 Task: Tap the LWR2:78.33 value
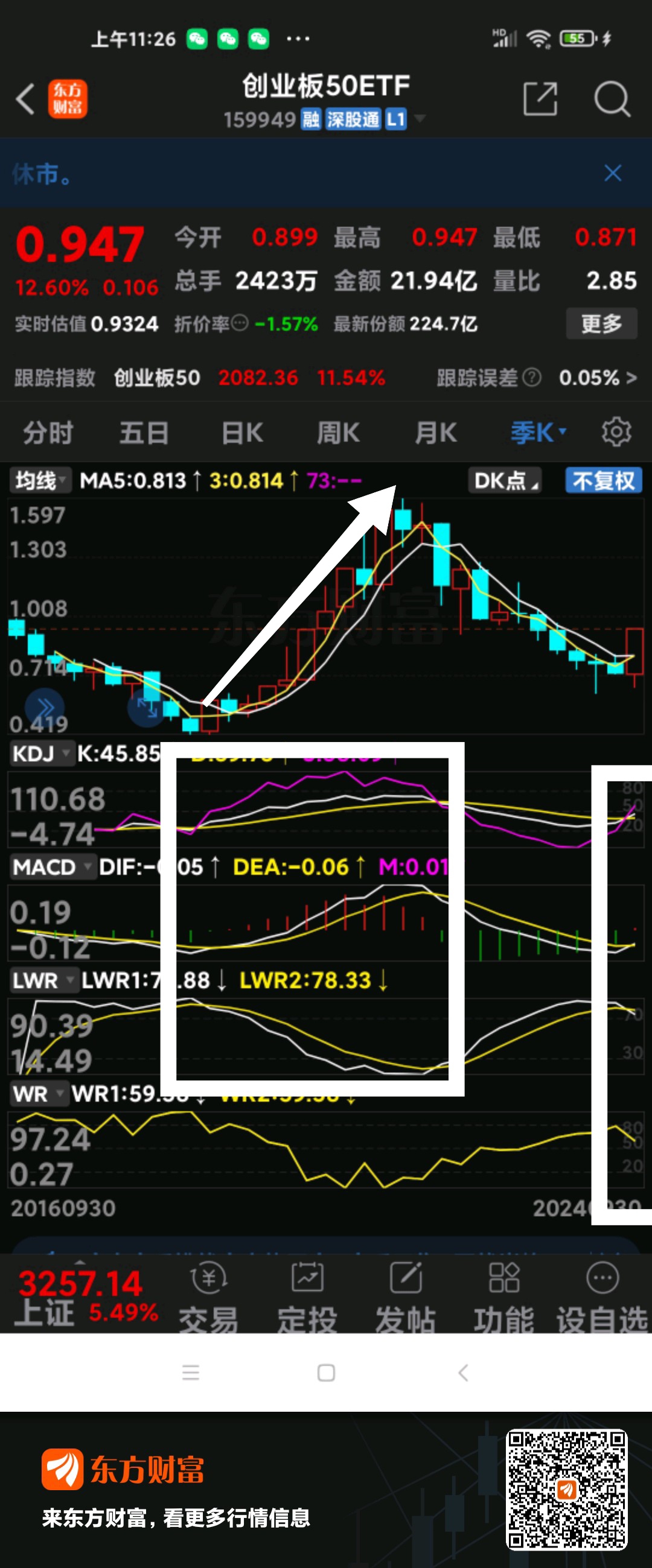click(305, 980)
